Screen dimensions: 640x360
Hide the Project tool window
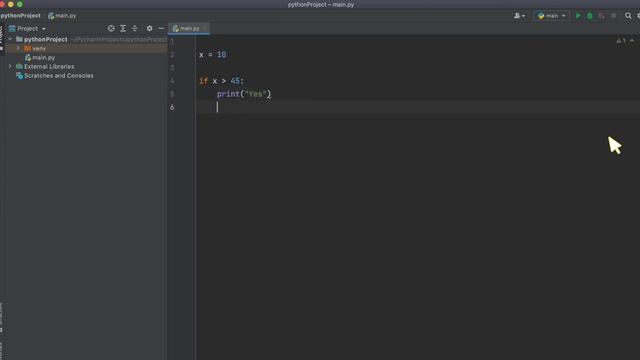click(x=161, y=28)
